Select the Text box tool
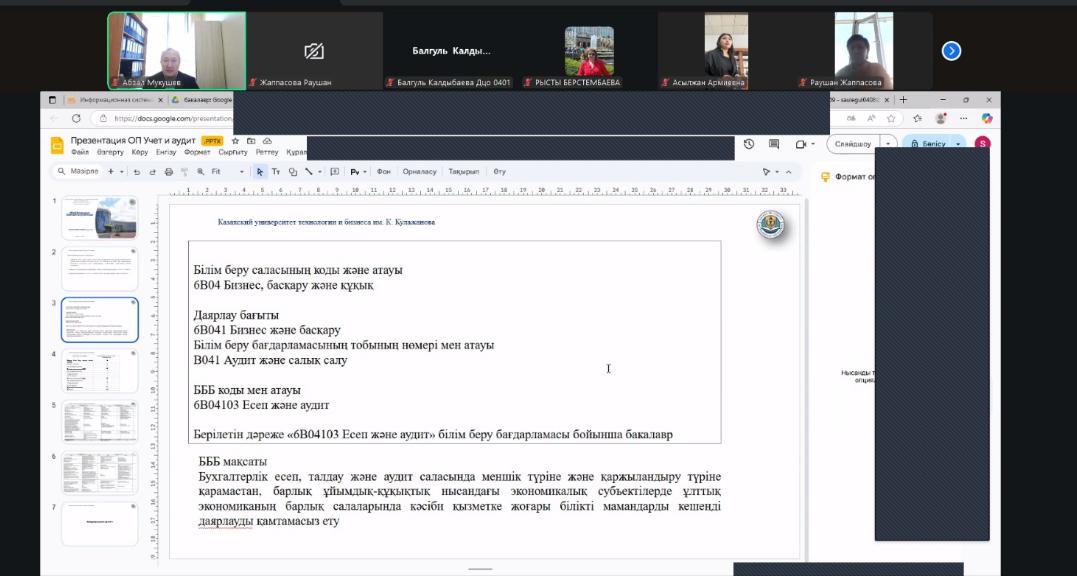The image size is (1077, 576). (276, 172)
